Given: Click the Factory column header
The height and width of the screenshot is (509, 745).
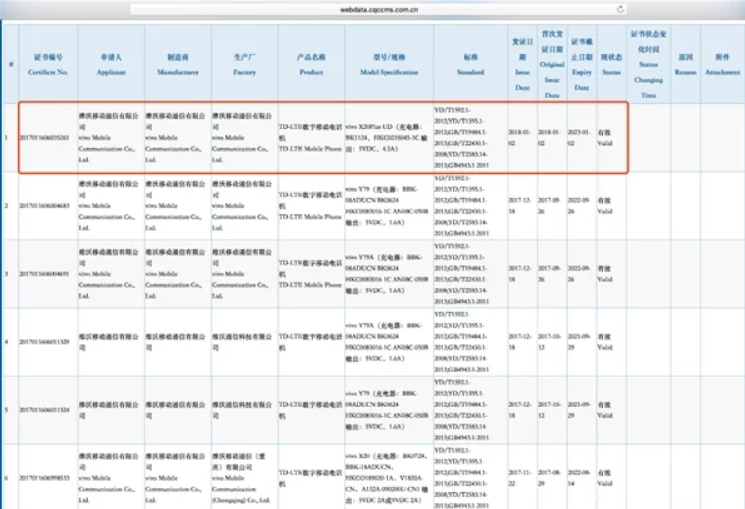Looking at the screenshot, I should tap(245, 64).
